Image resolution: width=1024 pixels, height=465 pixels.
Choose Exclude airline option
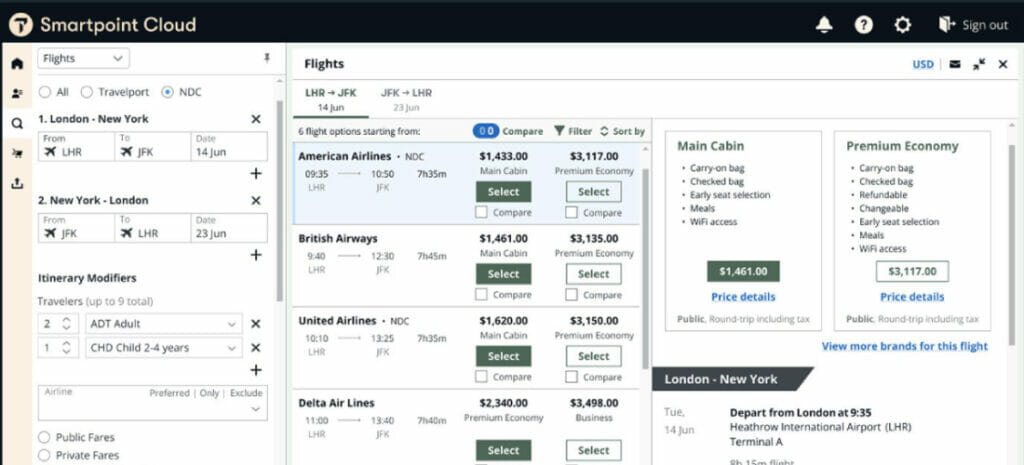point(246,393)
